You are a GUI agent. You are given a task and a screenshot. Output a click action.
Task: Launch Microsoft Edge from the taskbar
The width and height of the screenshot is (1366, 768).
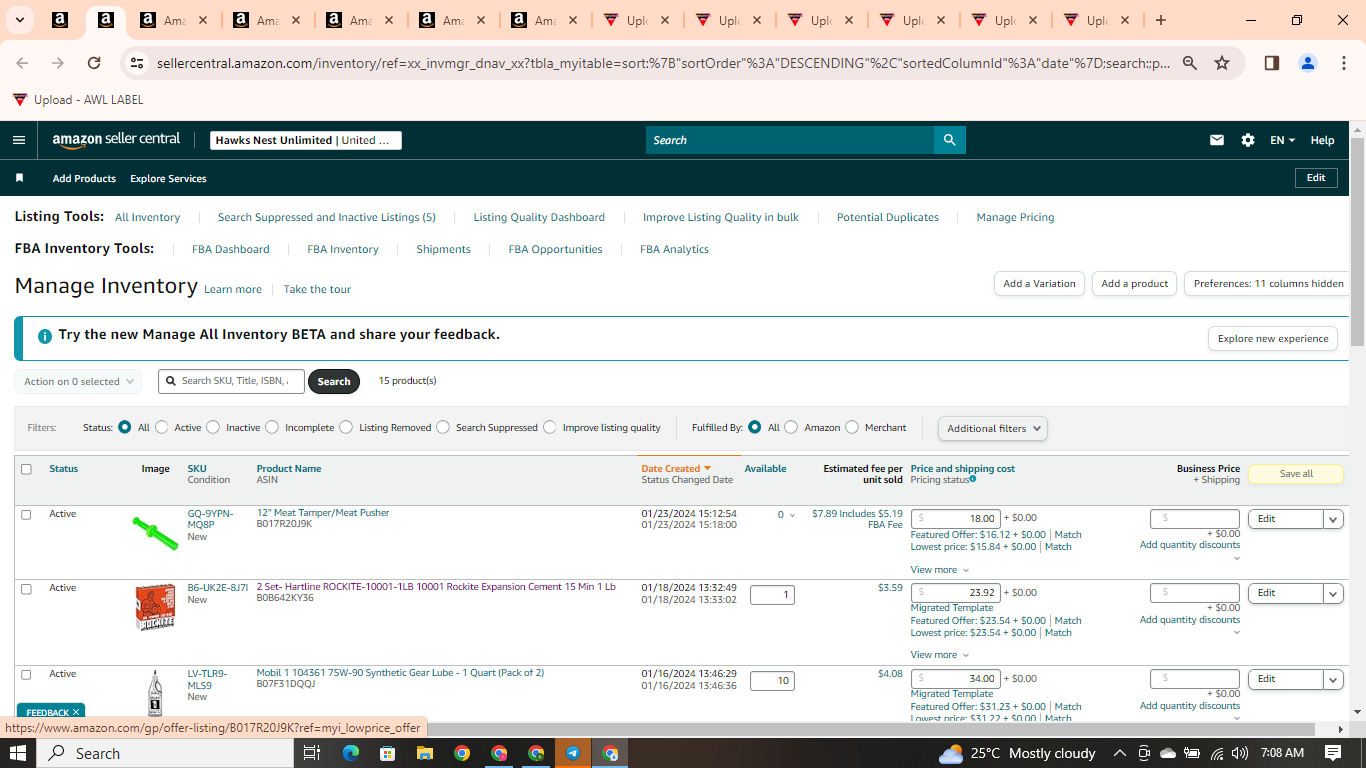pyautogui.click(x=350, y=753)
